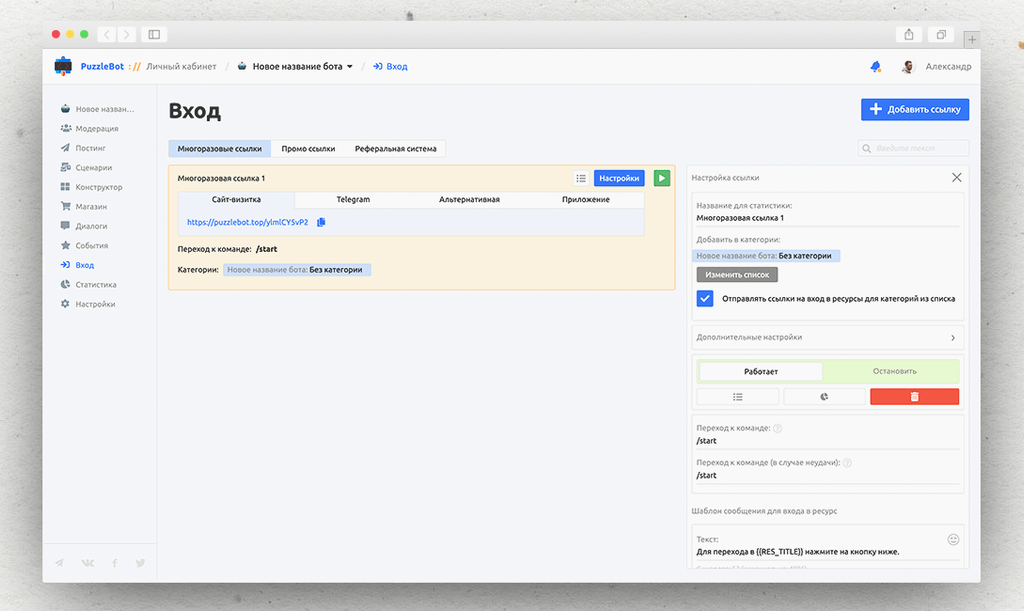1024x611 pixels.
Task: Click the blue Настройки button on card
Action: [x=619, y=178]
